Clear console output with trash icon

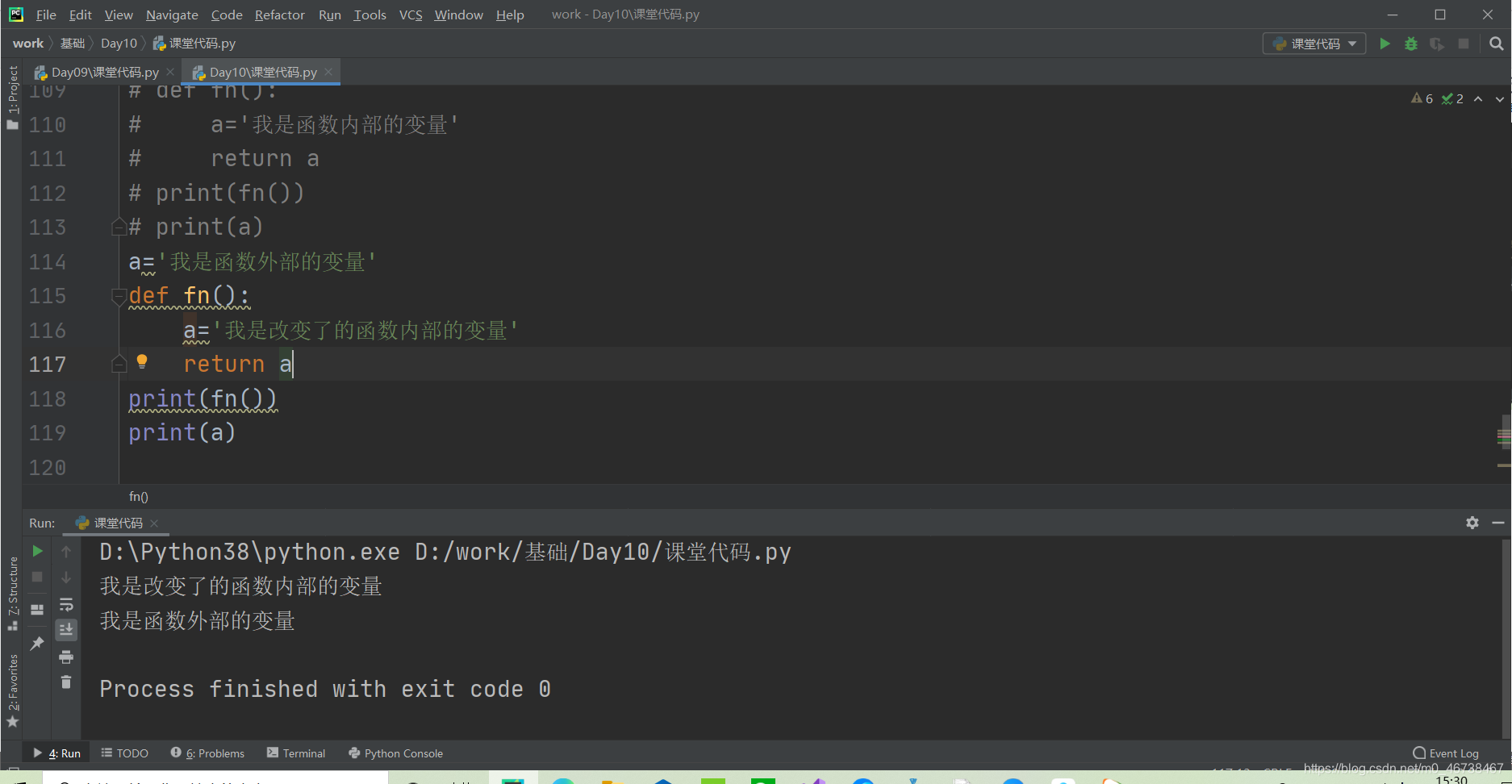[x=66, y=682]
